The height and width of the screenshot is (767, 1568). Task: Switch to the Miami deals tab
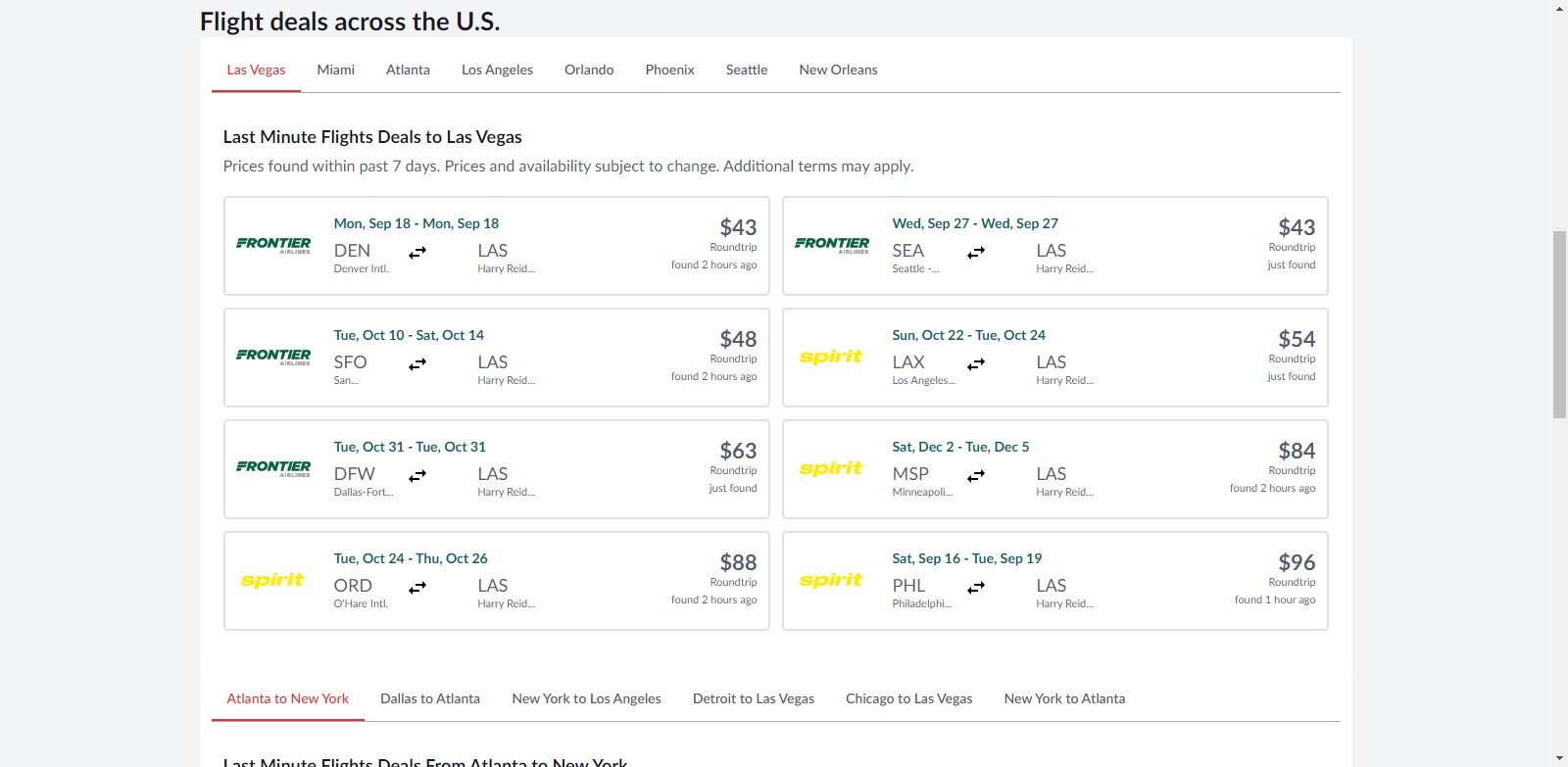click(x=335, y=70)
